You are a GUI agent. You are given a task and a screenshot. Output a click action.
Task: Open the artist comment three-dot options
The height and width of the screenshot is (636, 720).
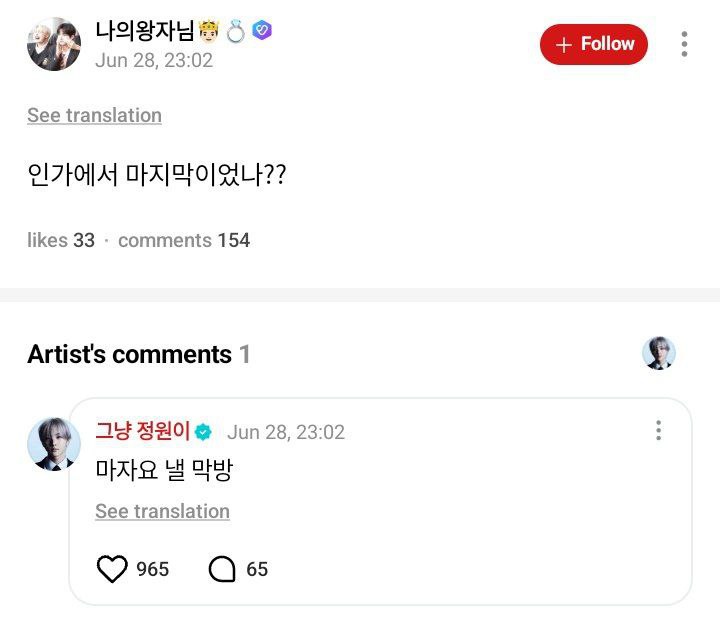658,430
